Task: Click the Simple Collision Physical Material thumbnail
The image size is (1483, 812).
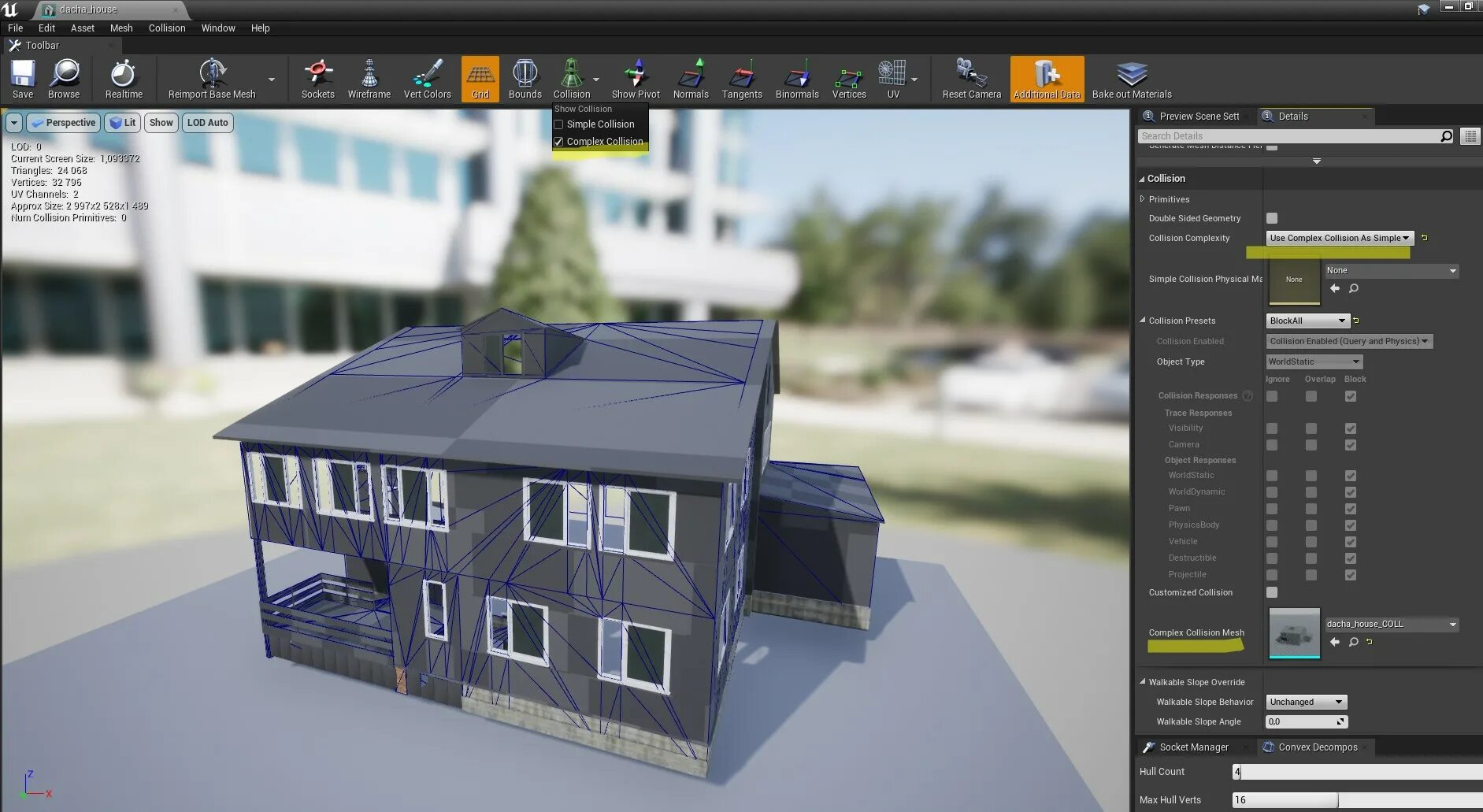Action: pyautogui.click(x=1294, y=280)
